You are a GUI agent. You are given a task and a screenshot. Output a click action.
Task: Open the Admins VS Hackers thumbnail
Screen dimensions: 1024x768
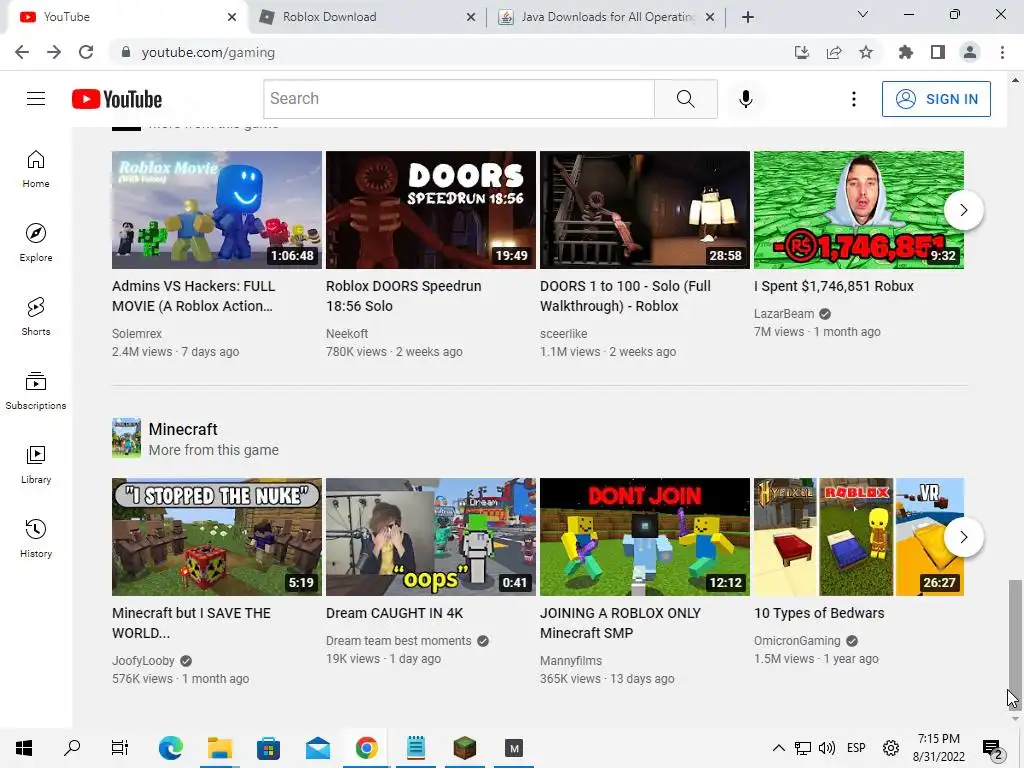point(217,210)
